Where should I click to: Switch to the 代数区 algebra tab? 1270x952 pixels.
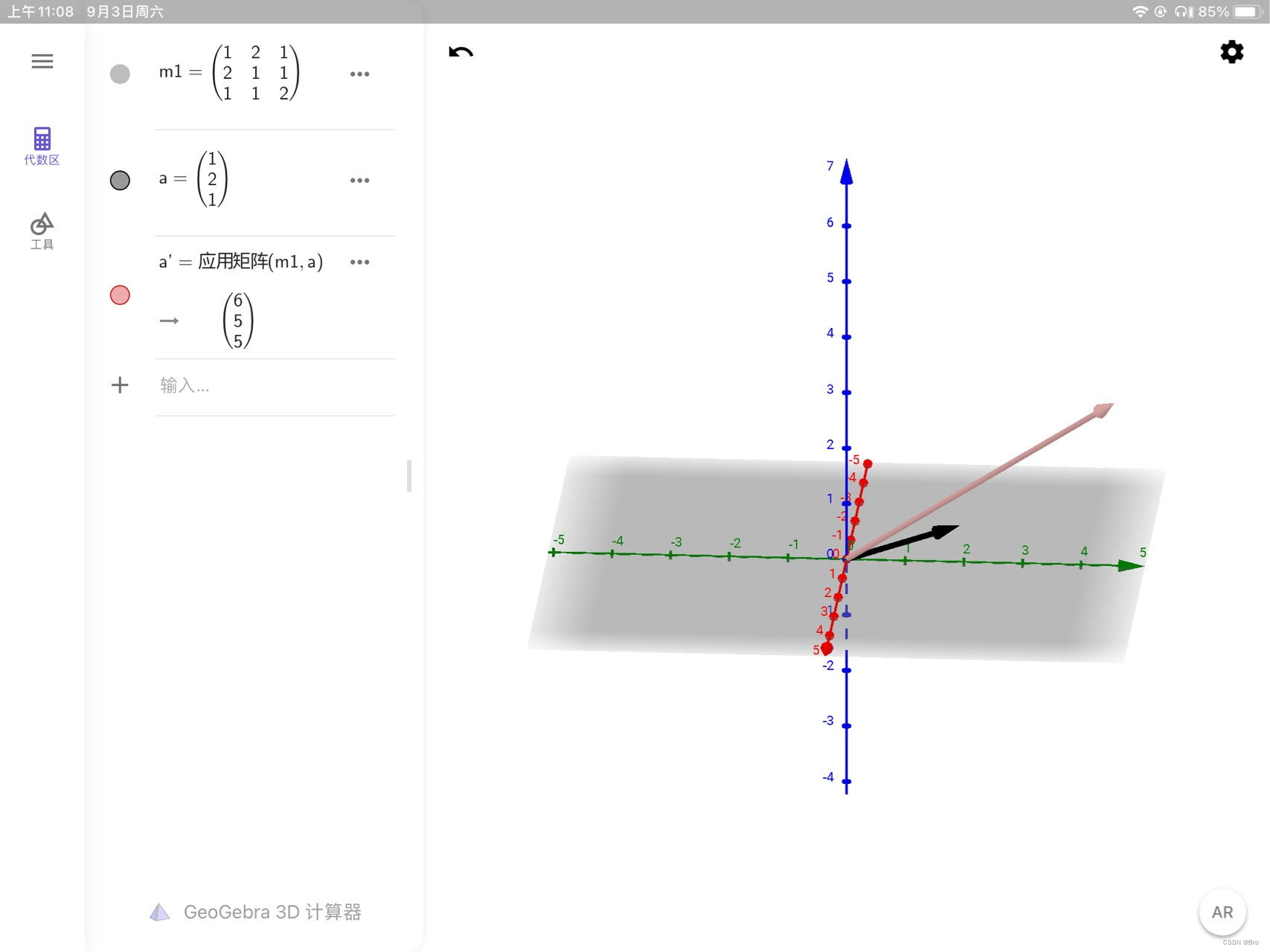pos(42,160)
